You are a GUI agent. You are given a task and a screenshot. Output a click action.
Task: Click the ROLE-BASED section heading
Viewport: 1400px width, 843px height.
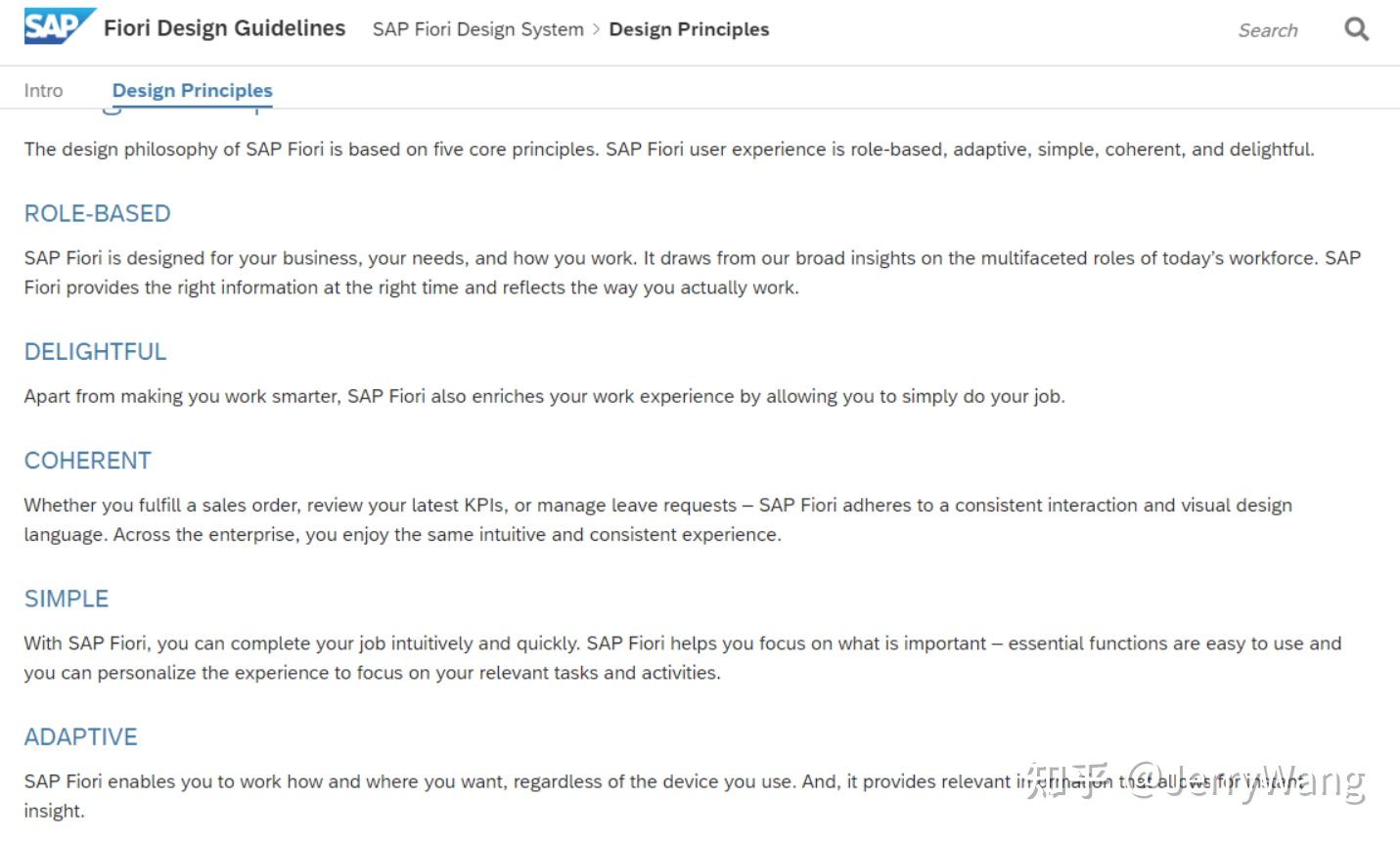pyautogui.click(x=98, y=213)
